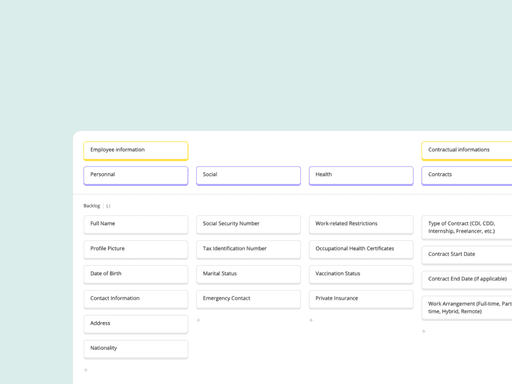Image resolution: width=512 pixels, height=384 pixels.
Task: Add a card under Private Insurance using plus
Action: tap(311, 320)
